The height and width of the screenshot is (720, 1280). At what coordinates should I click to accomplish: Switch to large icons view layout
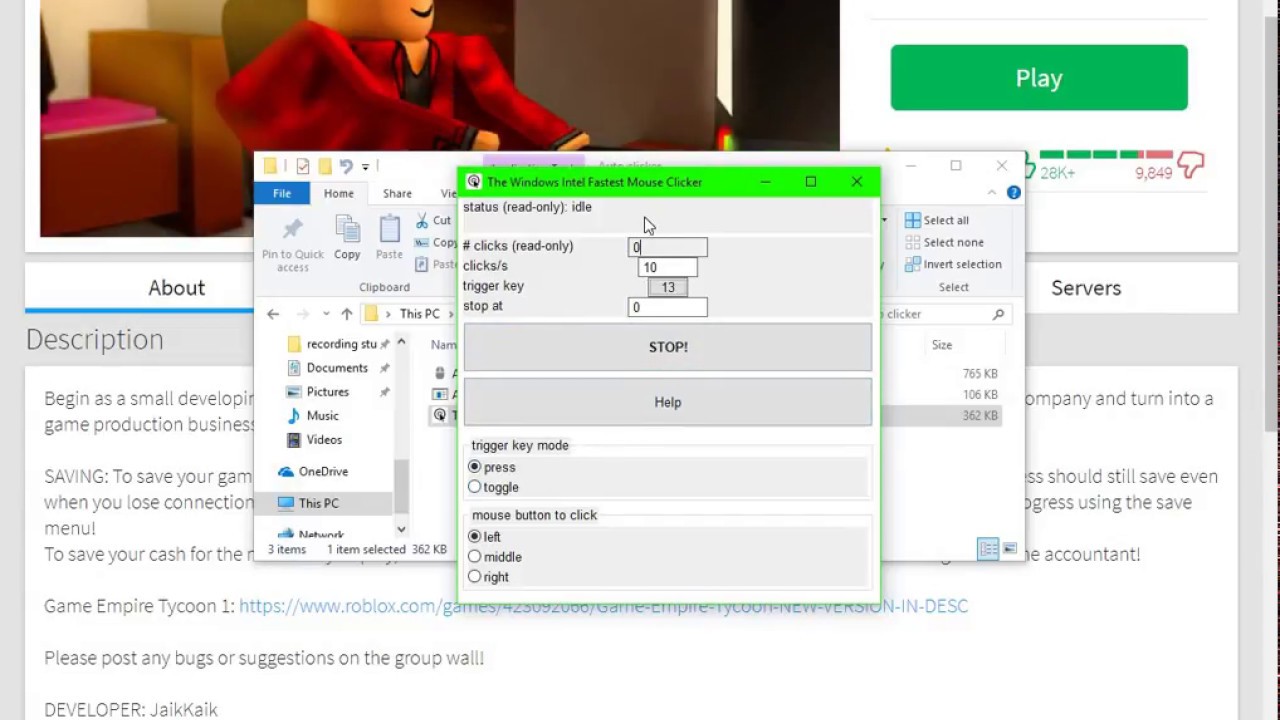(1010, 549)
